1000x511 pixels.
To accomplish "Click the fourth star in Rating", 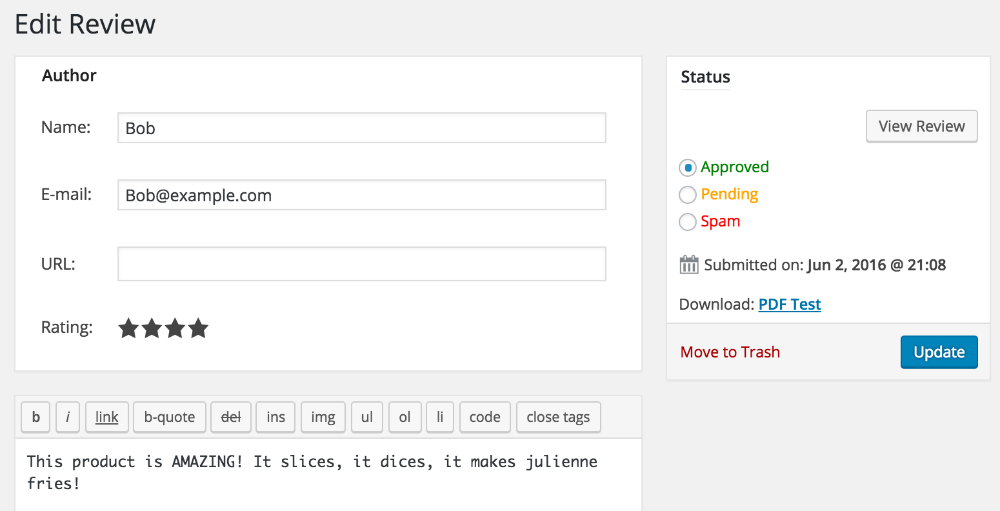I will pyautogui.click(x=198, y=328).
